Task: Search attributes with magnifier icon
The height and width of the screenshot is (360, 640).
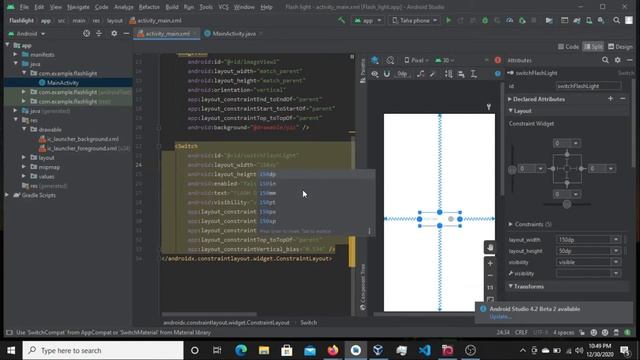Action: [x=605, y=60]
